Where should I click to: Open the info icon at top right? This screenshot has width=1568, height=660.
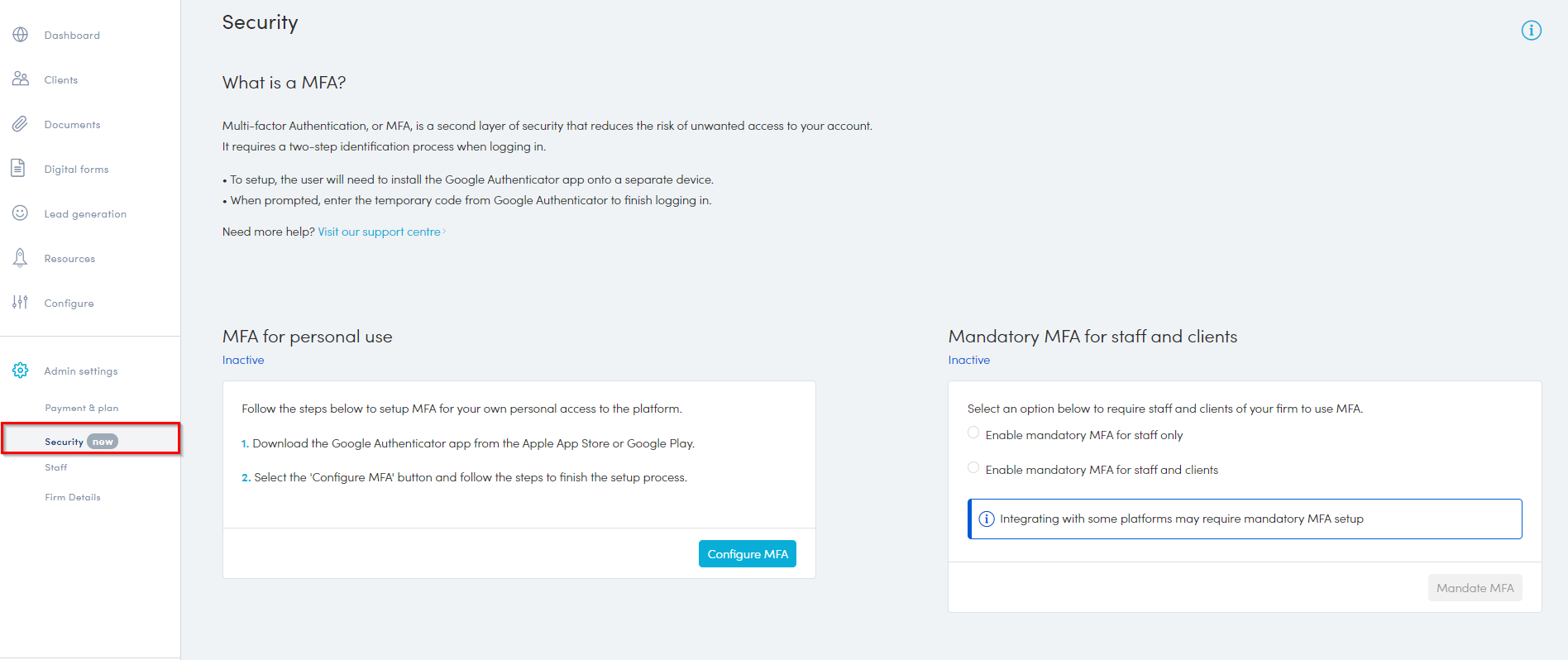coord(1531,31)
